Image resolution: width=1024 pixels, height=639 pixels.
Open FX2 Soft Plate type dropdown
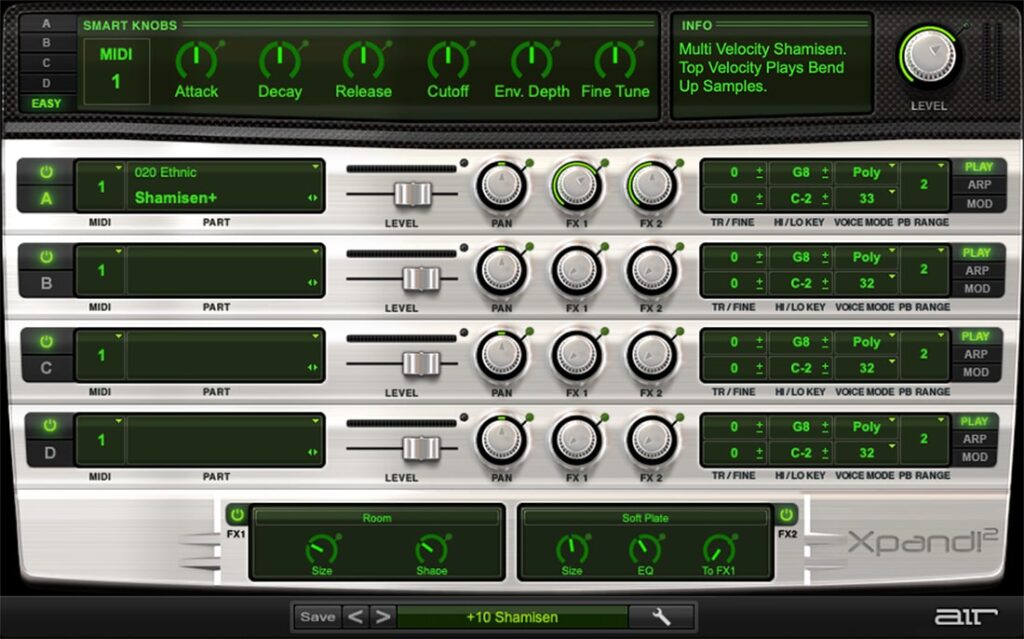click(x=645, y=518)
